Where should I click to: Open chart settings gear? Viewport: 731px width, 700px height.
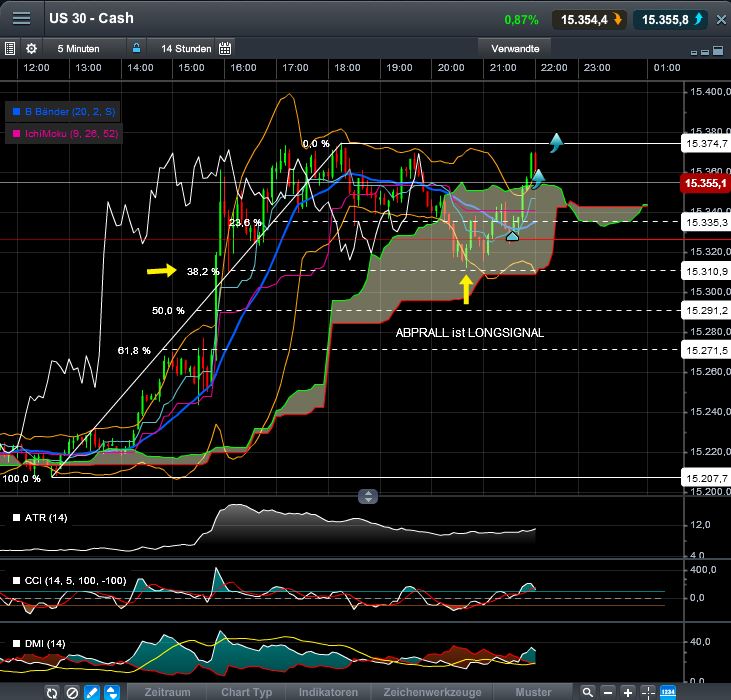pyautogui.click(x=31, y=48)
